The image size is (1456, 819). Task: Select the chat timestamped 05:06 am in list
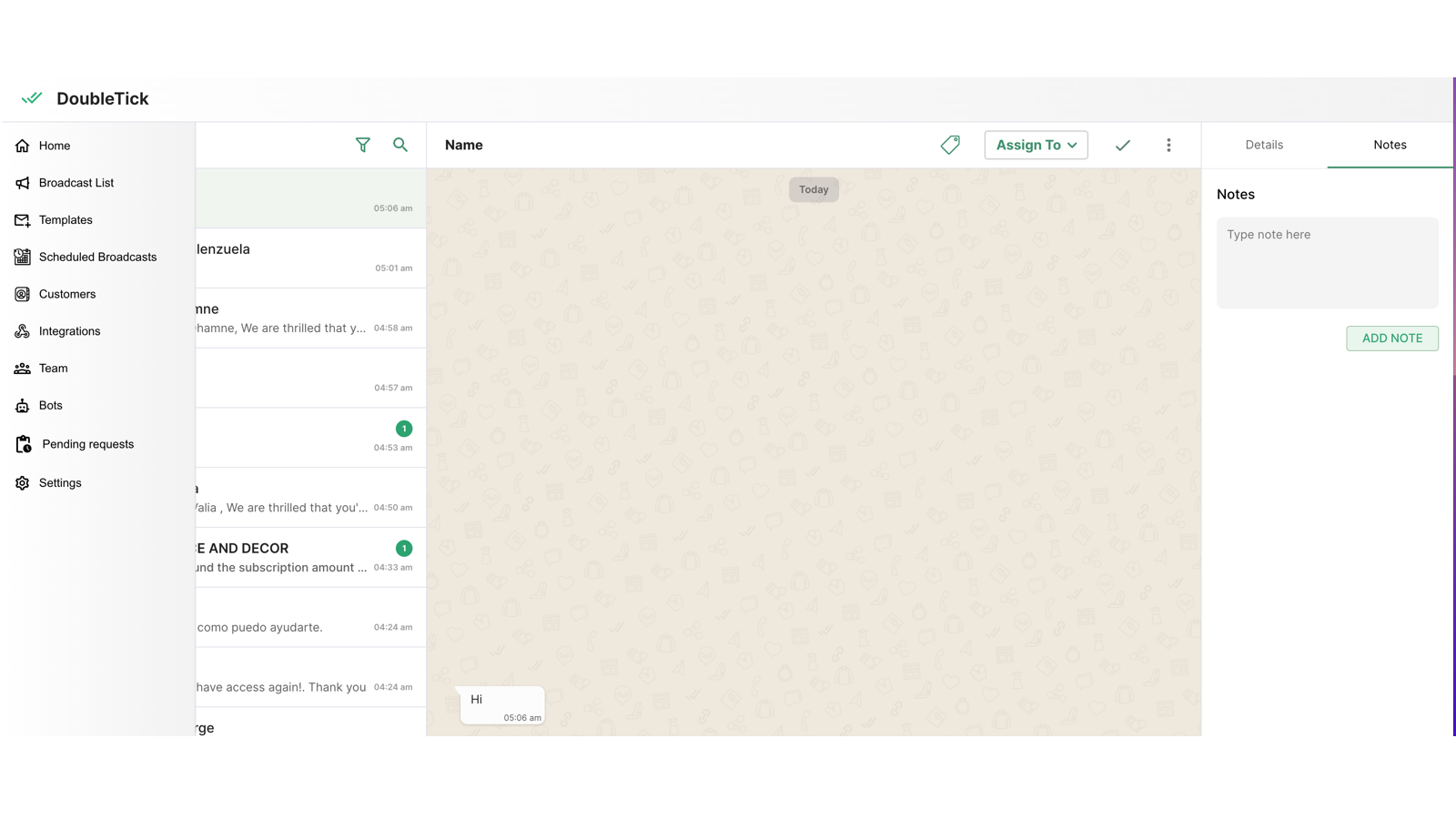click(x=311, y=198)
